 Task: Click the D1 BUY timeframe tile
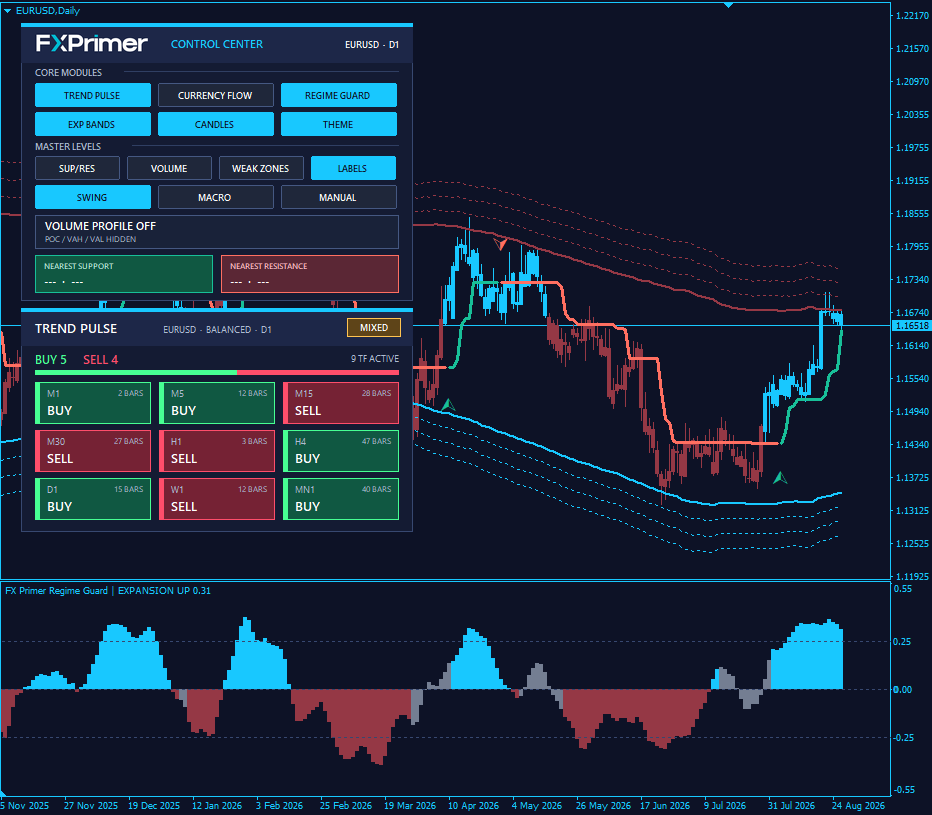pyautogui.click(x=93, y=499)
